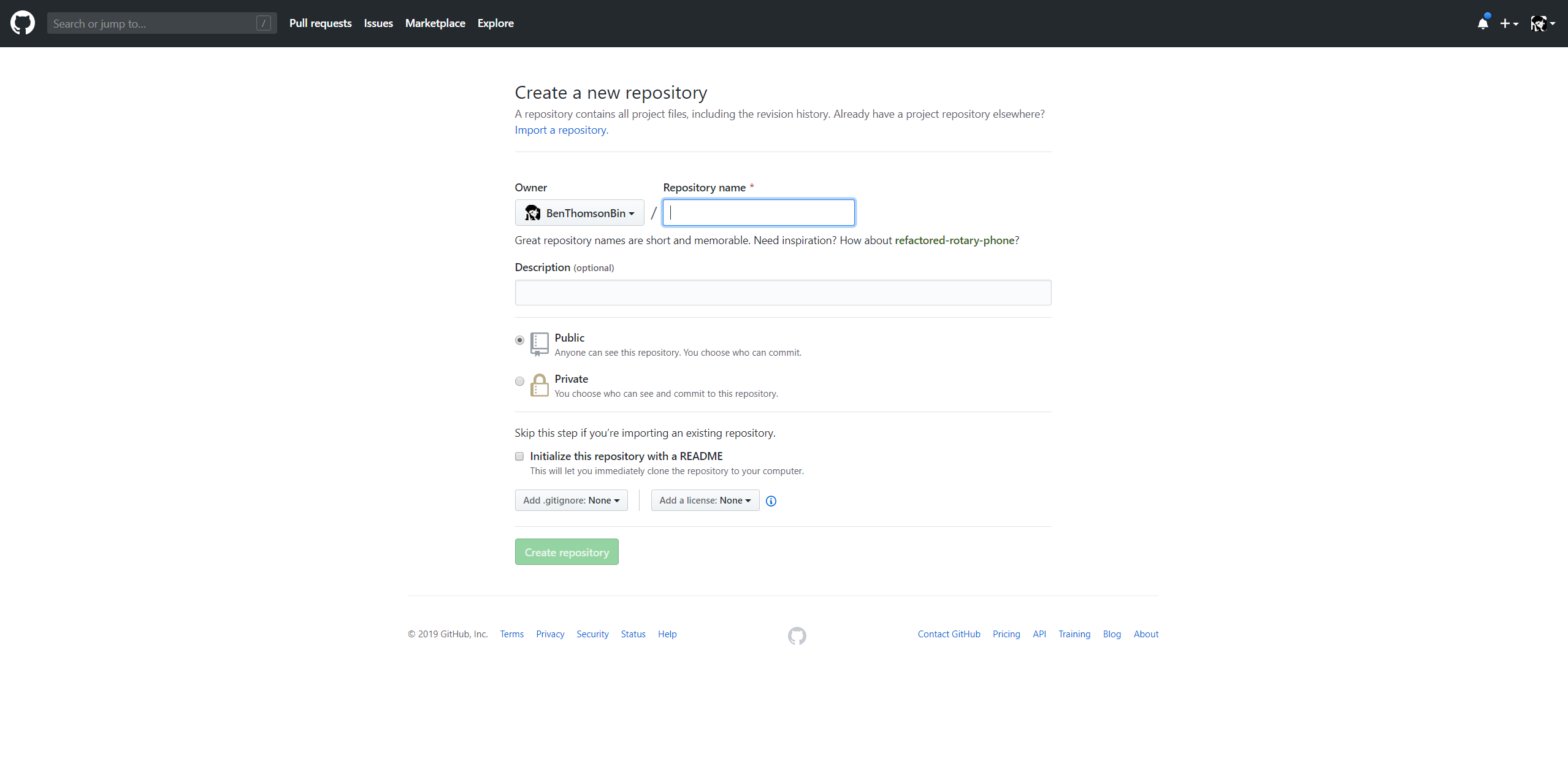Open the Issues menu item
Screen dimensions: 1568x771
[x=378, y=23]
